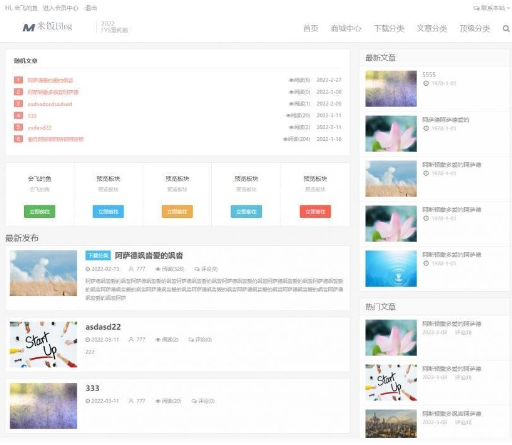The image size is (512, 445).
Task: Click the 2022-2-27 date in 随机文章
Action: 329,80
